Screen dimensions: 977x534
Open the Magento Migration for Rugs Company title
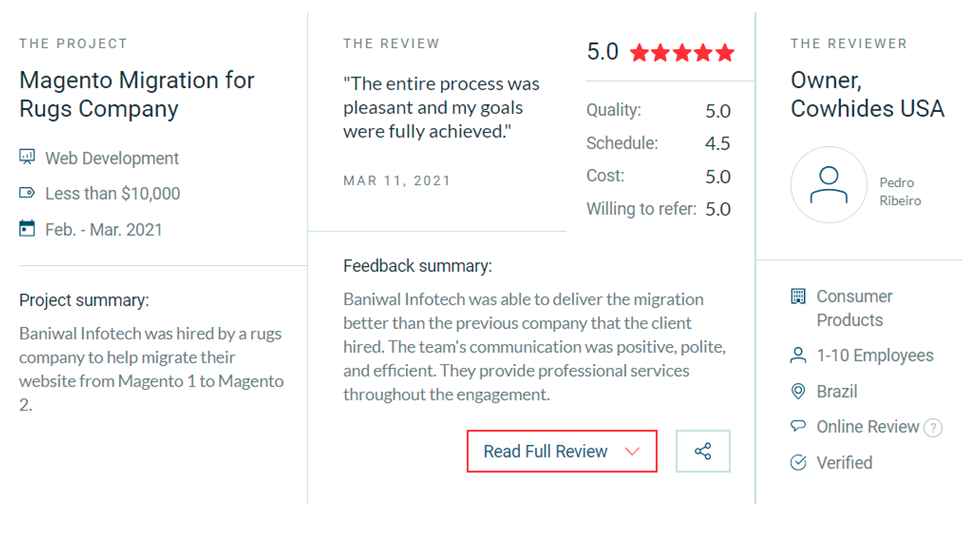tap(137, 94)
